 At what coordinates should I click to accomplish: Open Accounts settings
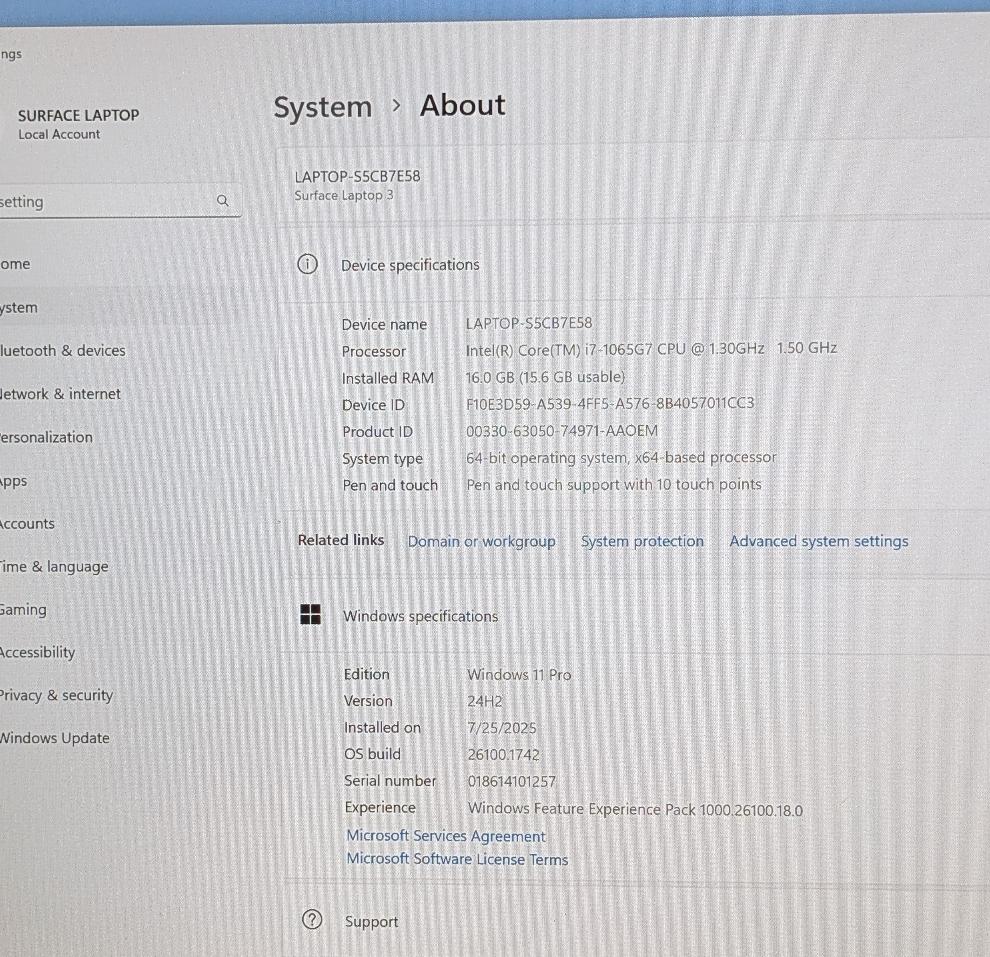click(27, 523)
